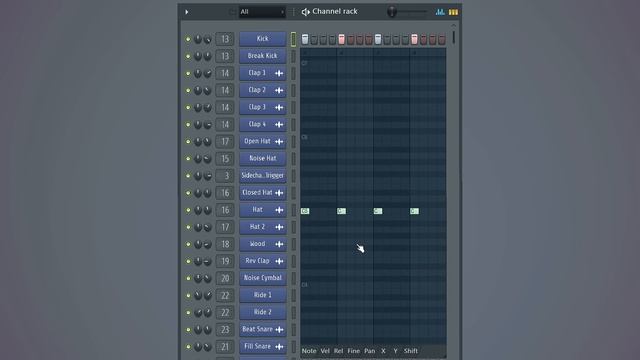The image size is (640, 360).
Task: Switch to the Shift tab
Action: coord(411,351)
